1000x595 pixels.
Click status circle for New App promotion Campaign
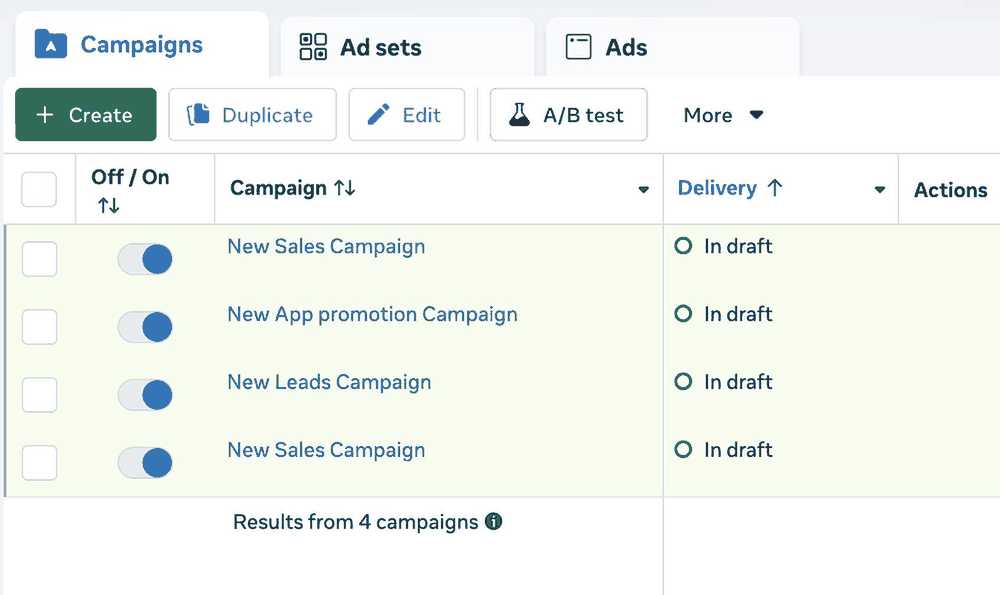[683, 314]
